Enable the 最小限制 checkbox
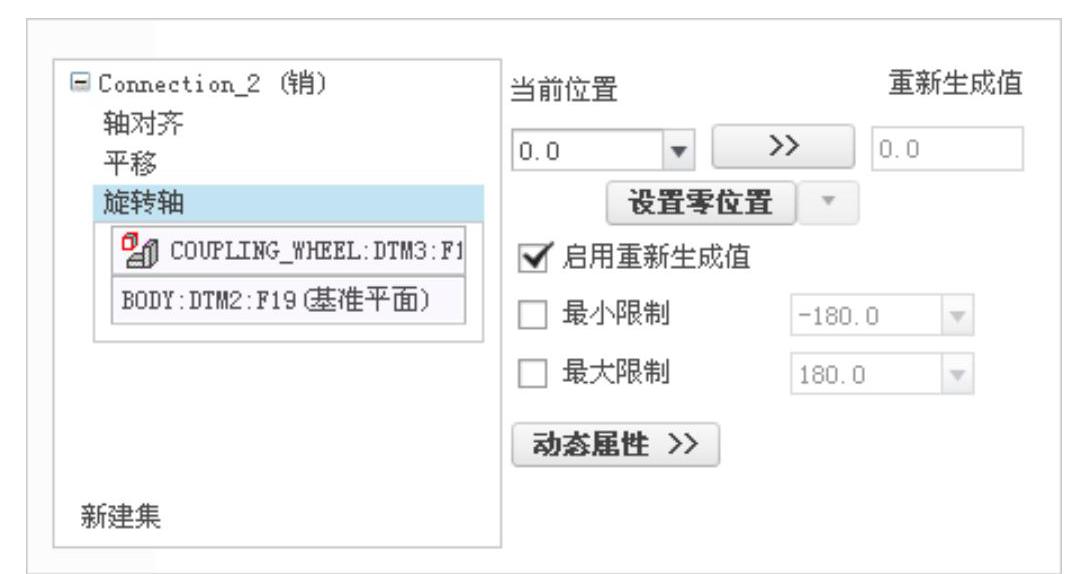This screenshot has width=1071, height=574. [532, 315]
